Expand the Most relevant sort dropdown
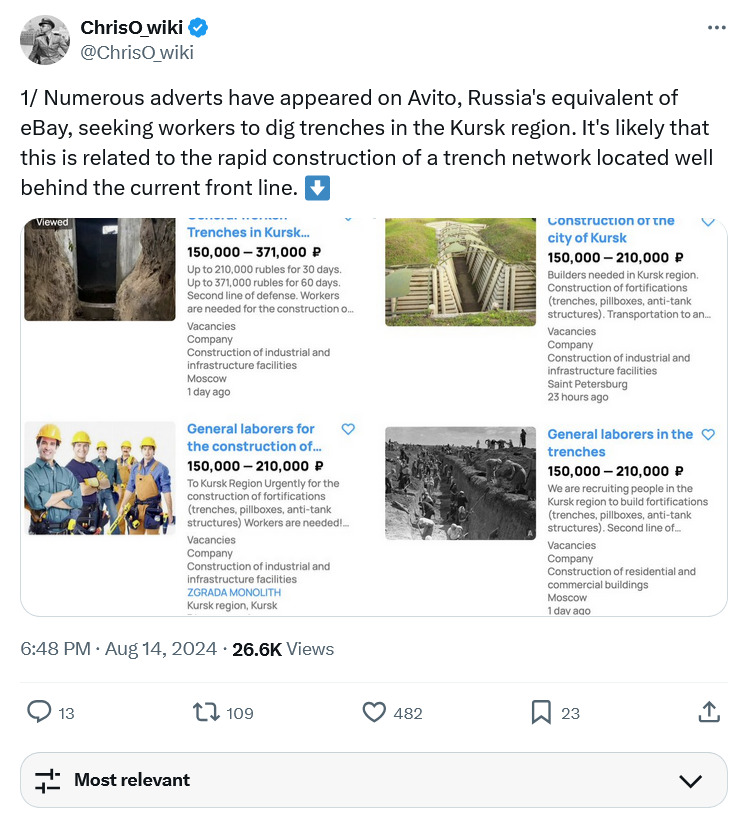The height and width of the screenshot is (818, 748). coord(690,780)
